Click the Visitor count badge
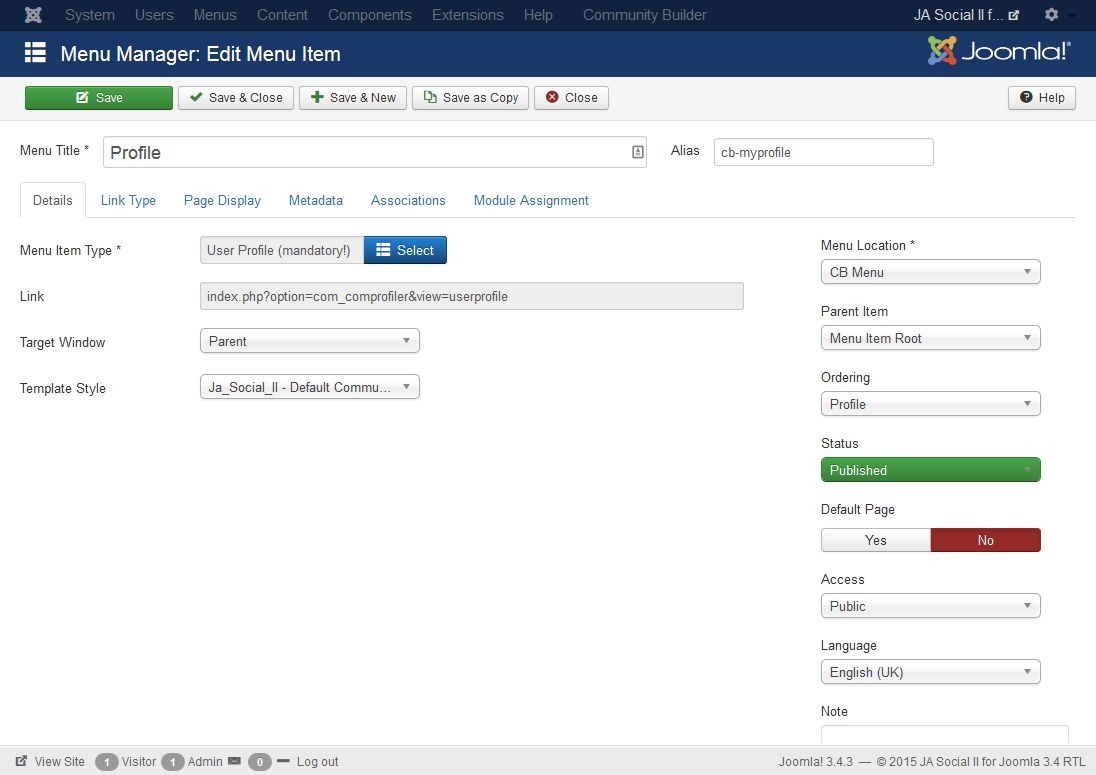 point(107,762)
